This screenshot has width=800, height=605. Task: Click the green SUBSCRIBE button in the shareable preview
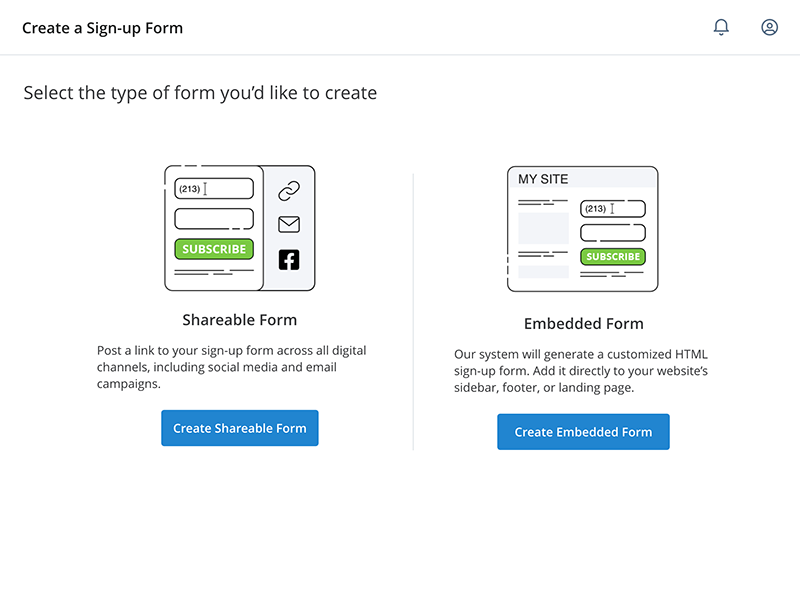tap(213, 249)
